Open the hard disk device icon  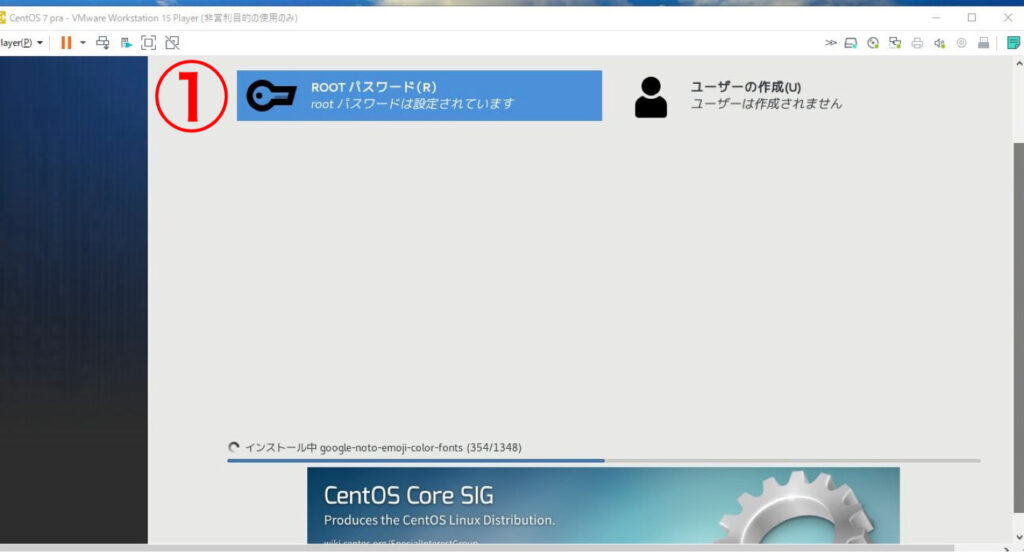pos(850,43)
